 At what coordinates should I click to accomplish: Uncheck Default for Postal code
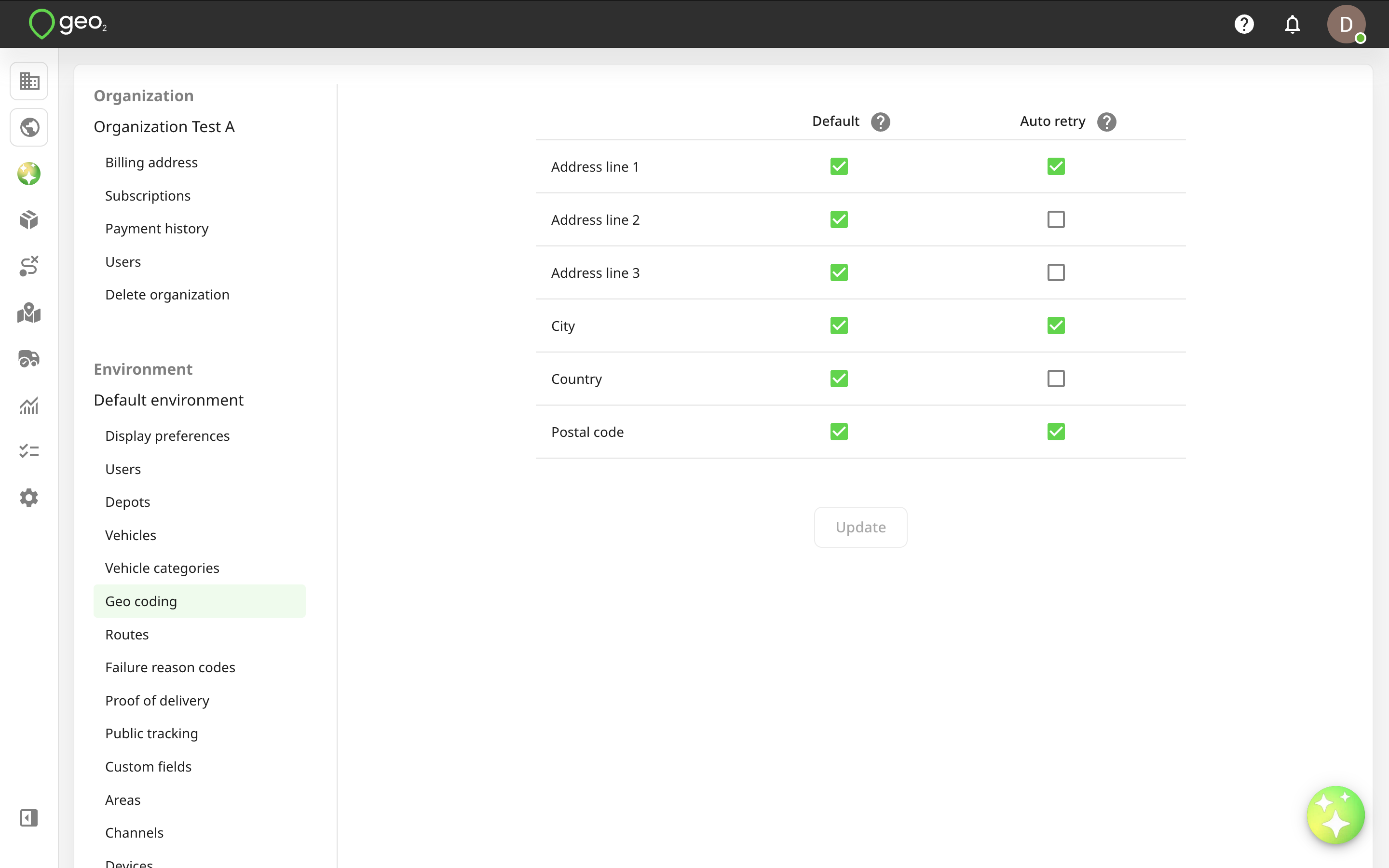(x=839, y=432)
